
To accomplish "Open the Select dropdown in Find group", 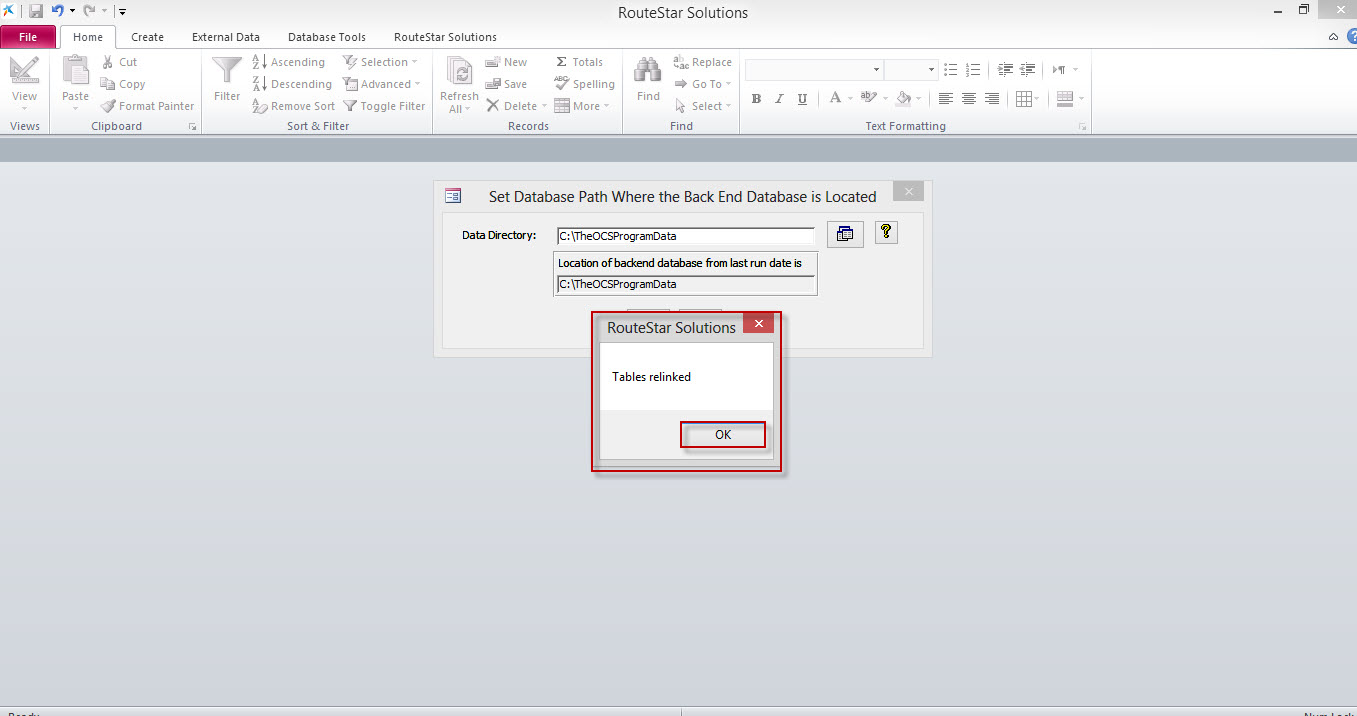I will click(703, 106).
